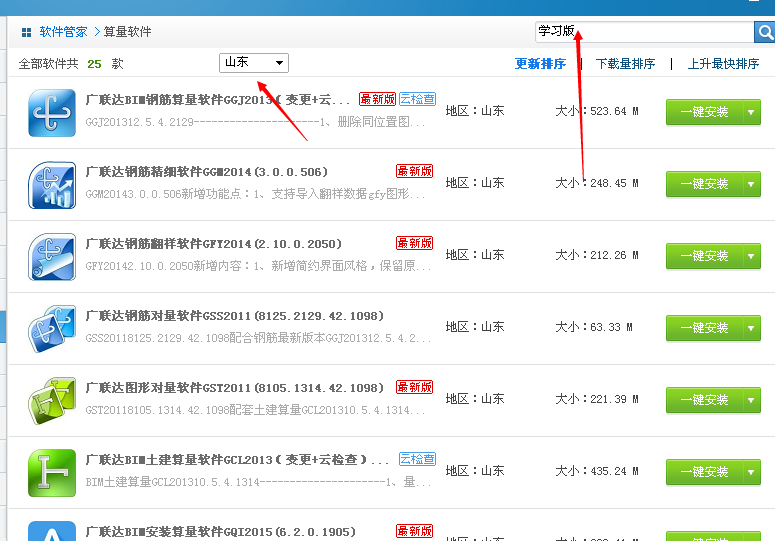Click GCL2013 civil quantity software icon

coord(52,473)
